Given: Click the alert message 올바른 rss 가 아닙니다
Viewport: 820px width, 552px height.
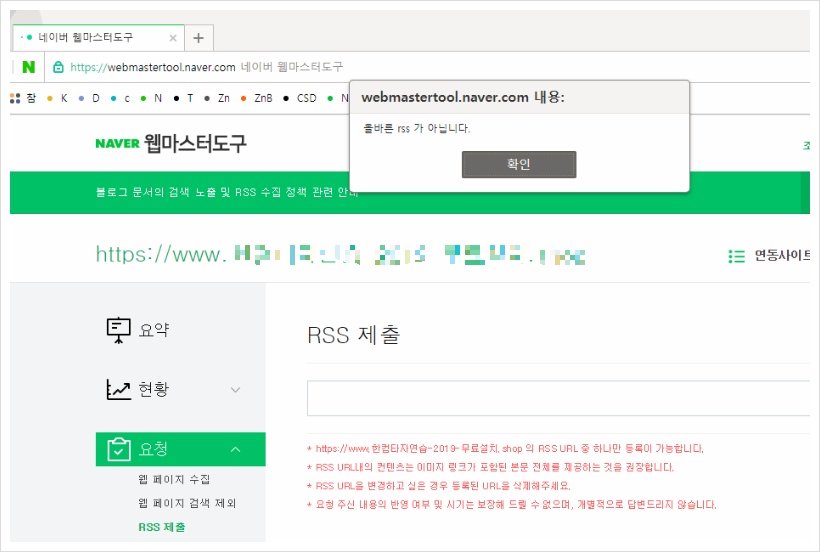Looking at the screenshot, I should 417,129.
